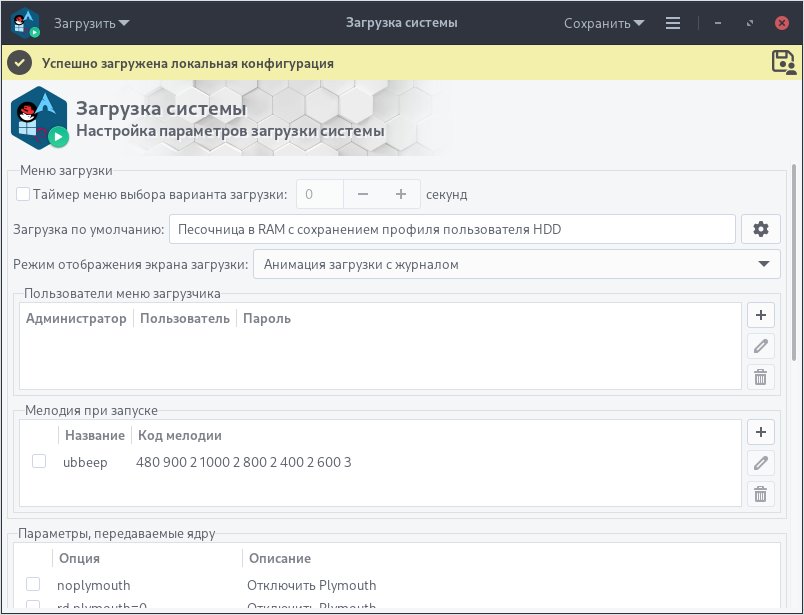Enable the noplymouth kernel option
This screenshot has height=615, width=804.
click(x=31, y=583)
